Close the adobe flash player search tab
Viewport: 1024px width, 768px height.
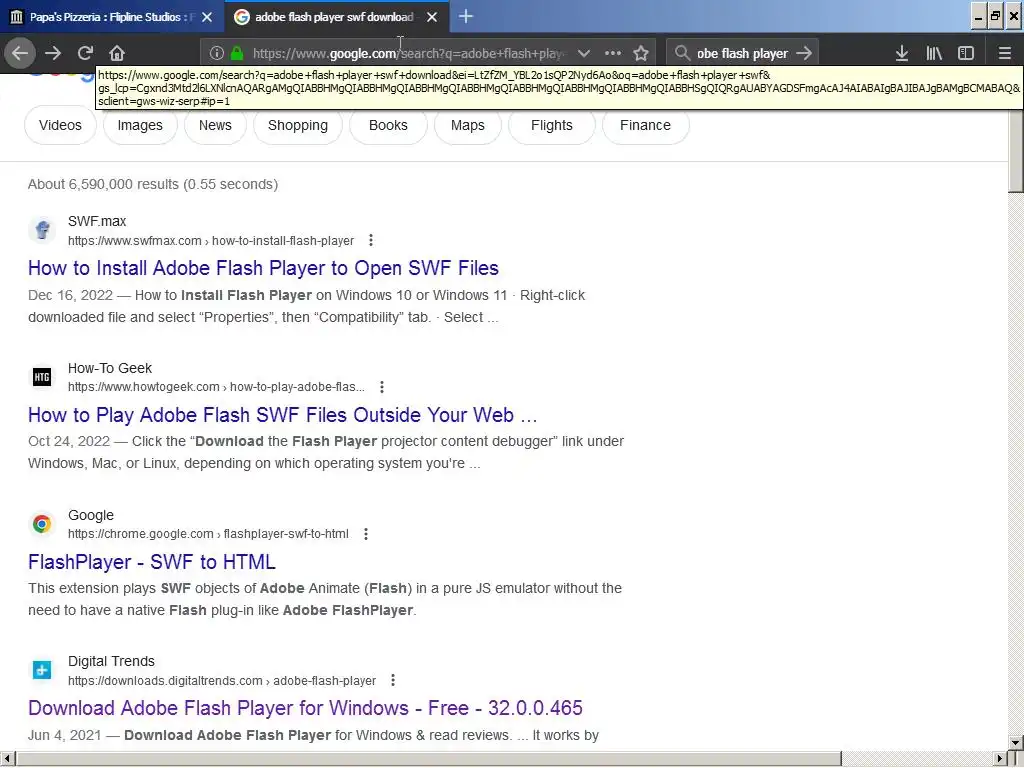pos(432,17)
